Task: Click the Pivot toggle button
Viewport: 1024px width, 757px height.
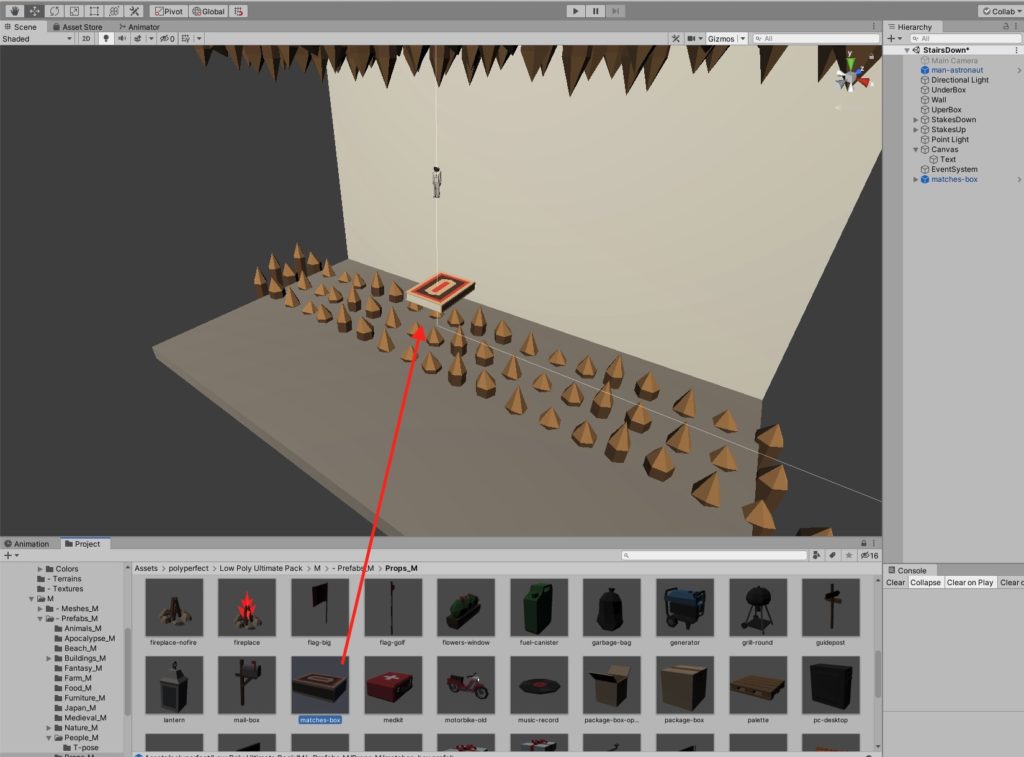Action: tap(175, 11)
